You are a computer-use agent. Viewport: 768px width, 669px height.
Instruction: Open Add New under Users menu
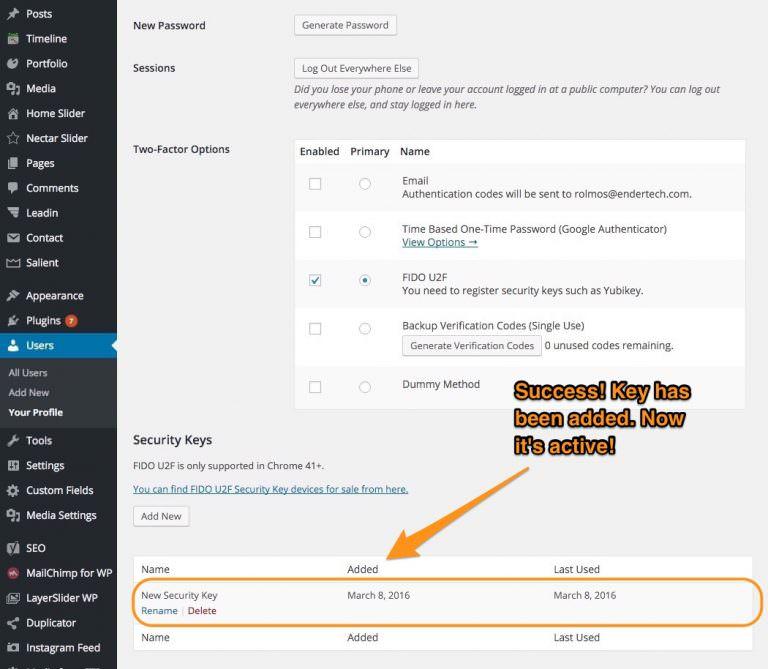(29, 393)
